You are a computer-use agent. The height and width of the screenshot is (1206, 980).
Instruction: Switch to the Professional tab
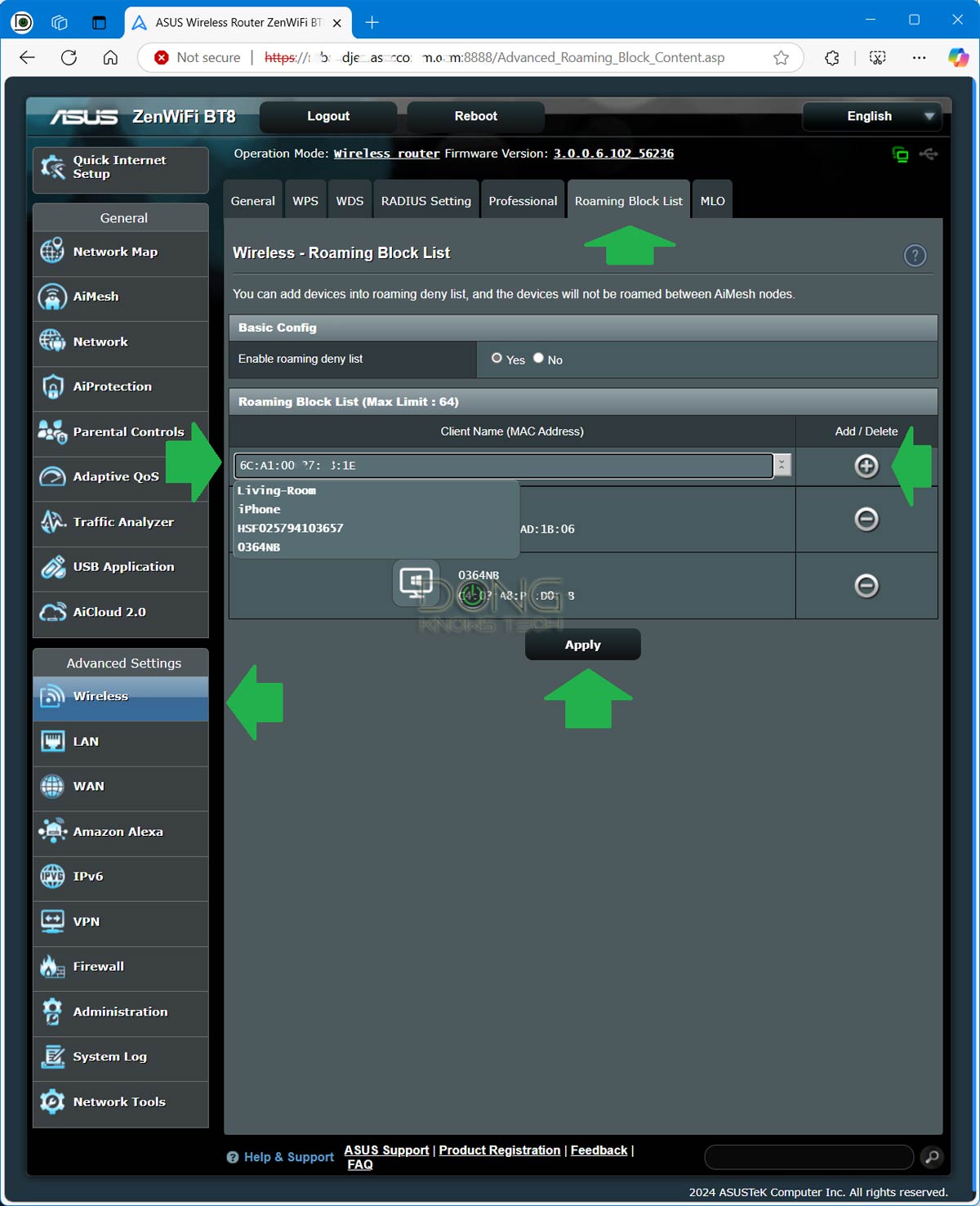pos(523,201)
